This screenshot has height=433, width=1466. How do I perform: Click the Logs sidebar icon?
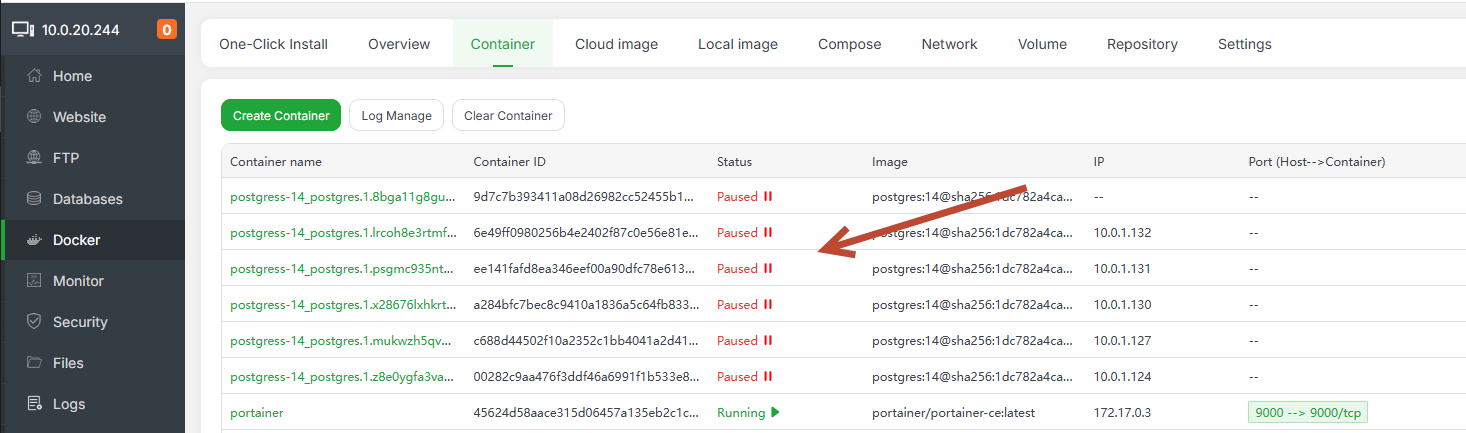pyautogui.click(x=34, y=404)
